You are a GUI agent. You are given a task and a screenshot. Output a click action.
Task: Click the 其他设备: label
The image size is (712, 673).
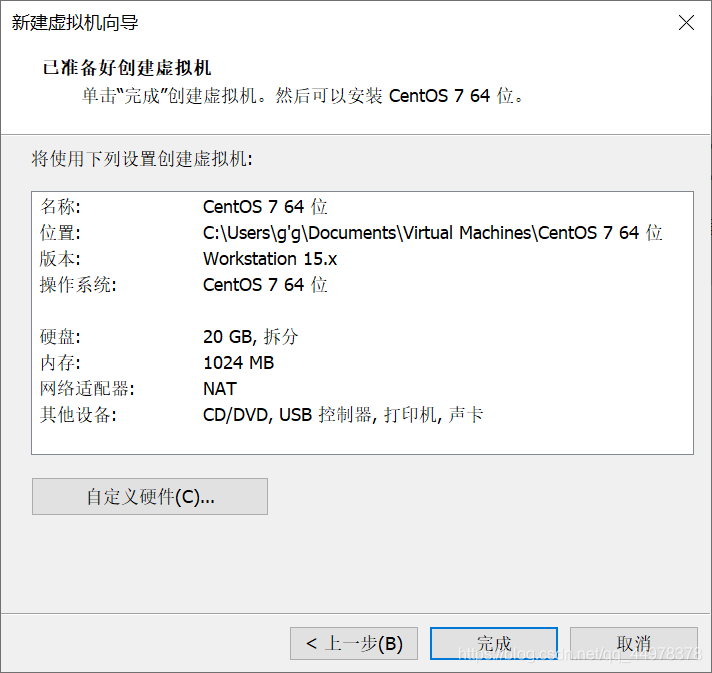78,415
